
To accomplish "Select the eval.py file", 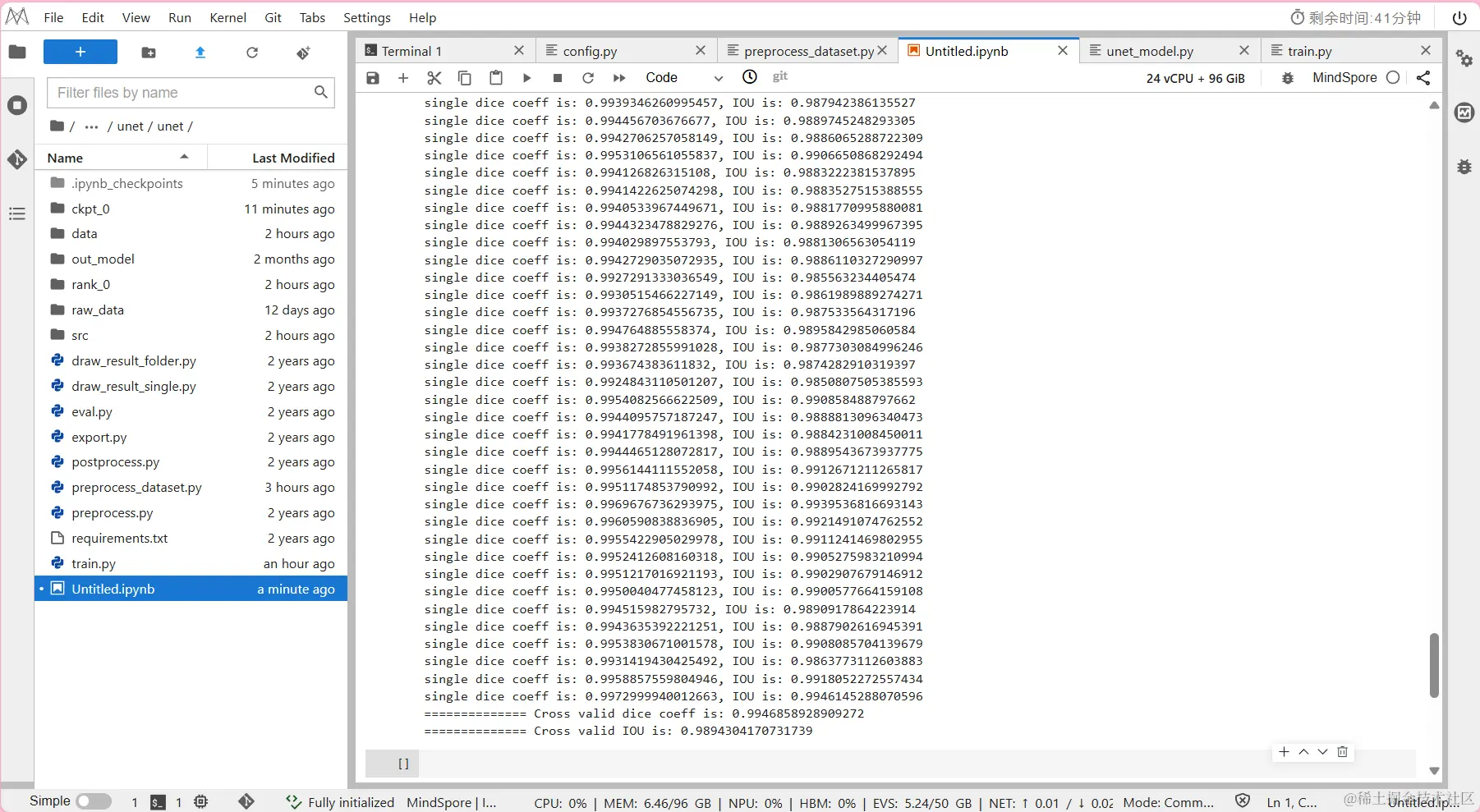I will (x=191, y=411).
